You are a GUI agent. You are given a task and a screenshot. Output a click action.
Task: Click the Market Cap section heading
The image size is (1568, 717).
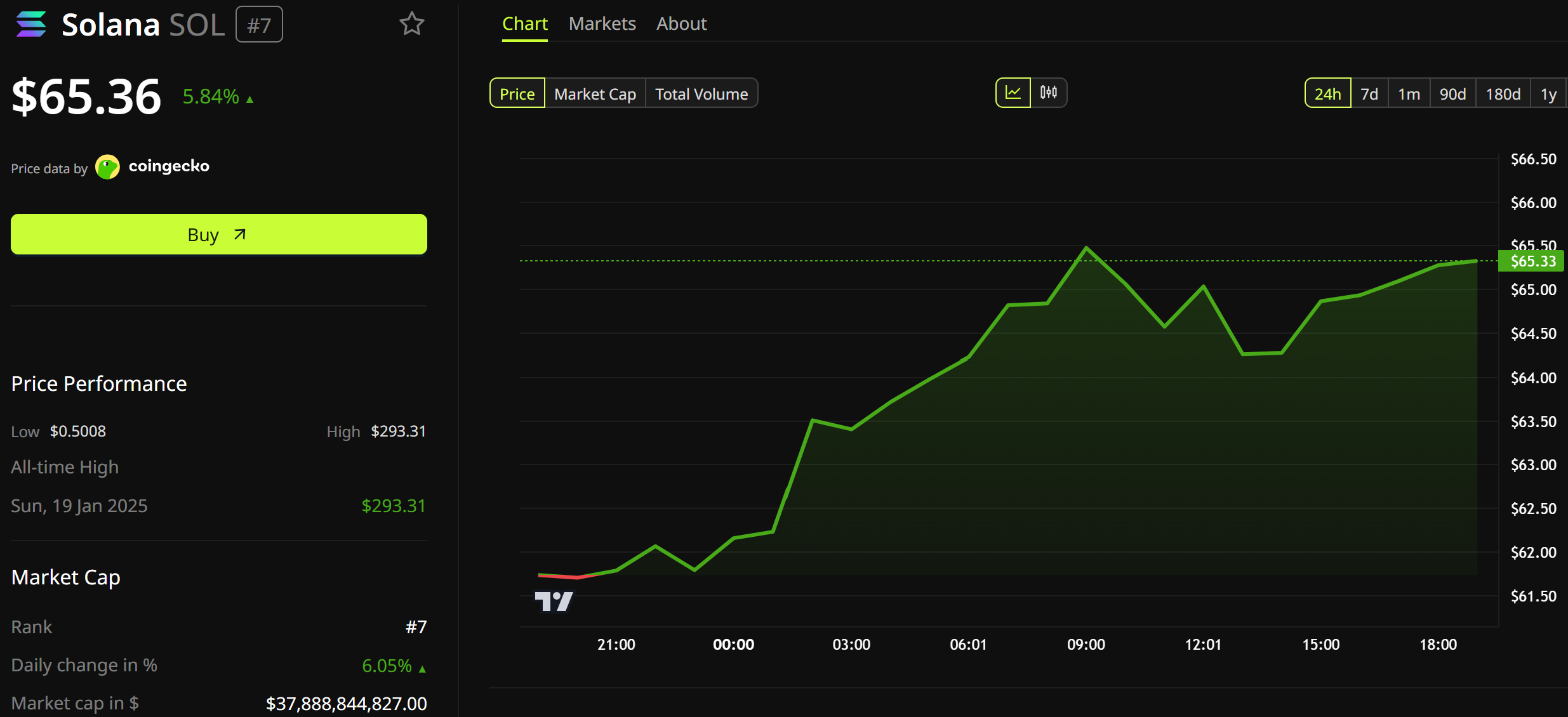(x=66, y=577)
